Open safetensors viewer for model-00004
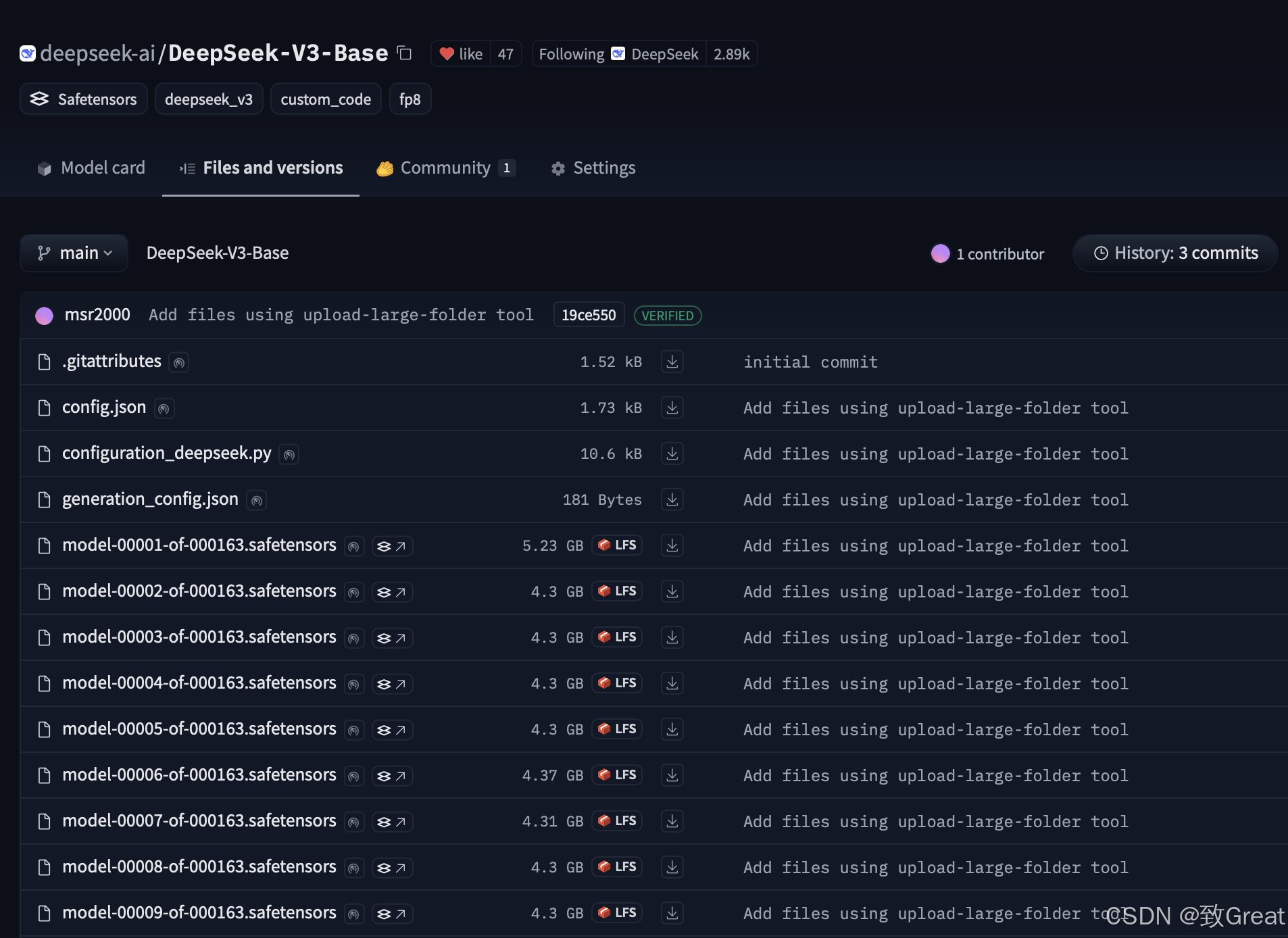Image resolution: width=1288 pixels, height=938 pixels. click(x=393, y=684)
